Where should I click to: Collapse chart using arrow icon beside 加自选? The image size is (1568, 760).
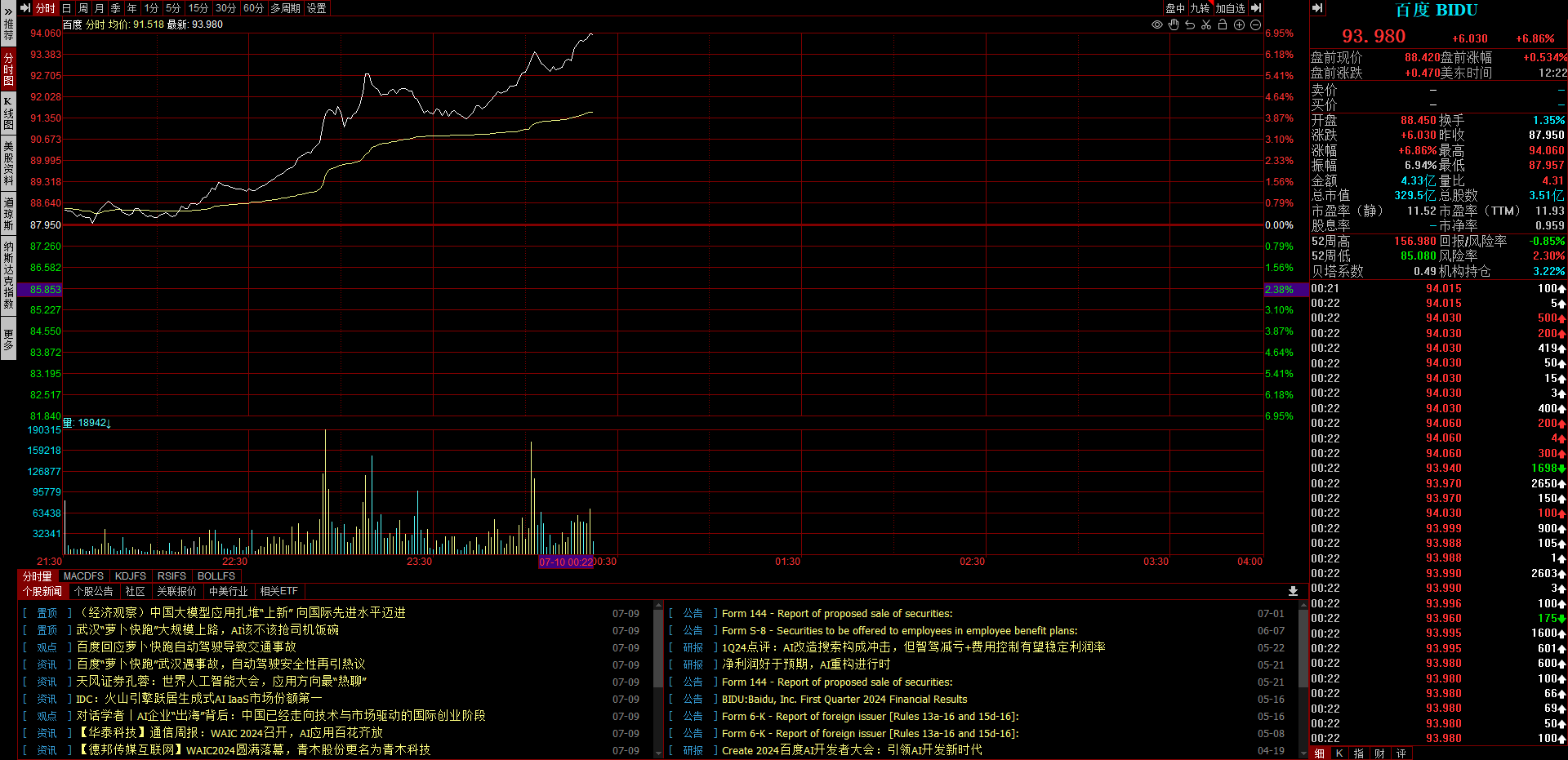tap(1256, 8)
